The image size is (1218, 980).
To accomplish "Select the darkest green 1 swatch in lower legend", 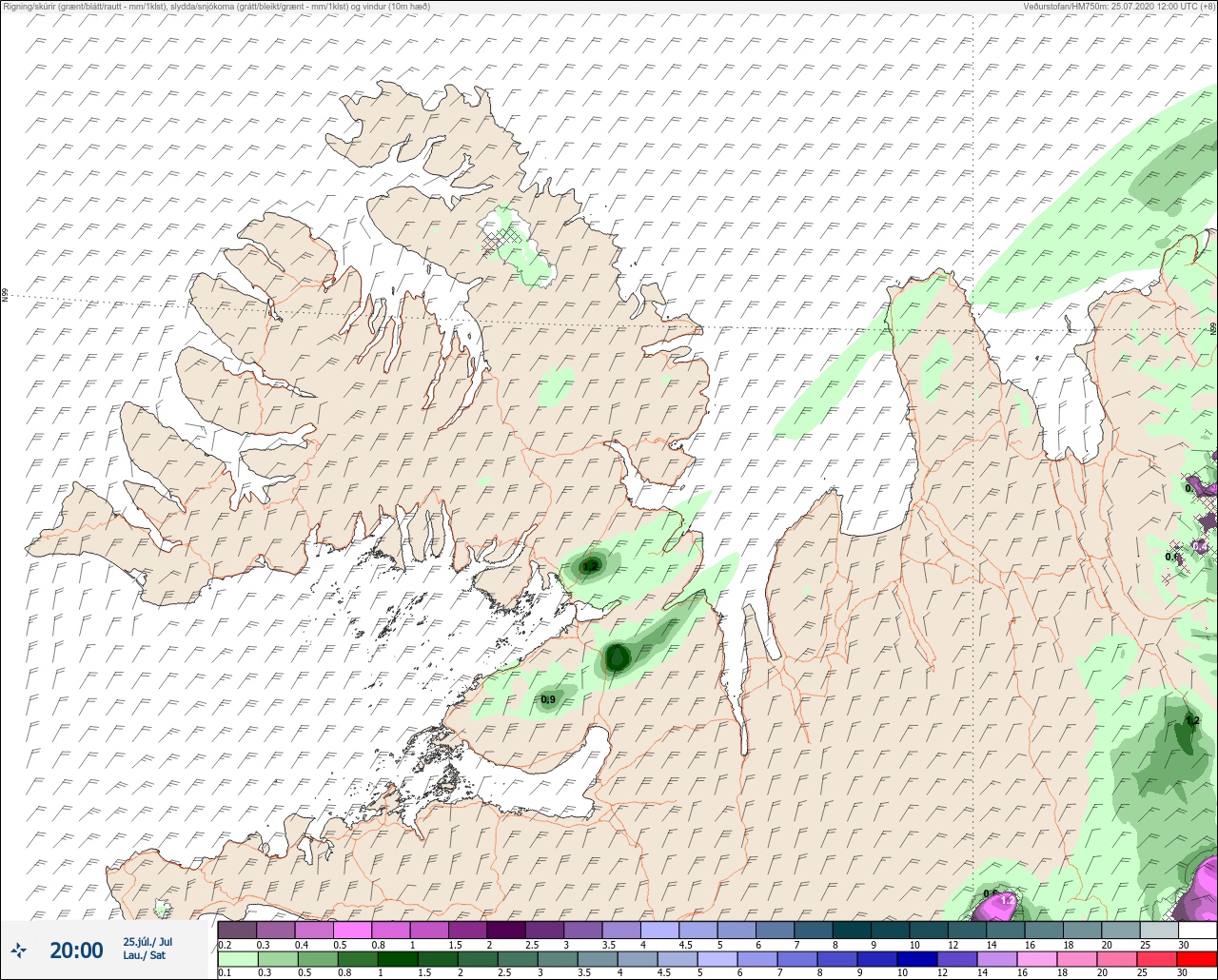I will (x=397, y=959).
